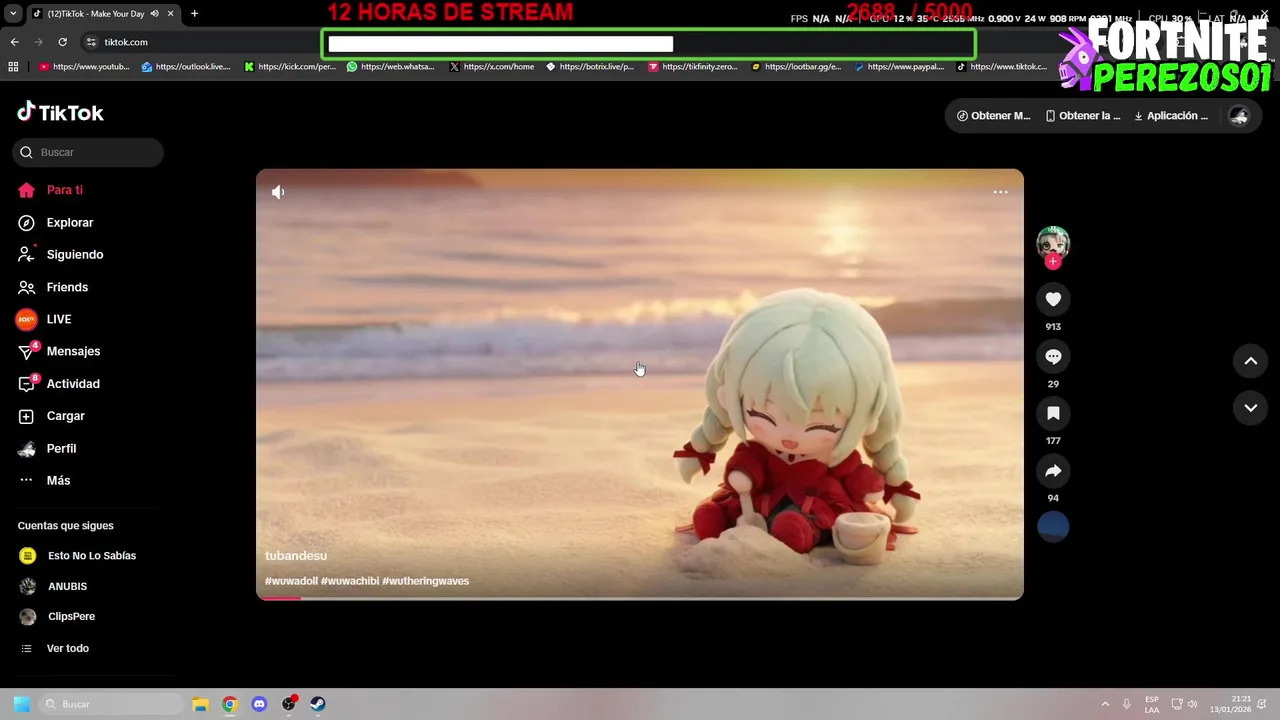Open the botrix.live bookmark
Image resolution: width=1280 pixels, height=720 pixels.
click(590, 67)
